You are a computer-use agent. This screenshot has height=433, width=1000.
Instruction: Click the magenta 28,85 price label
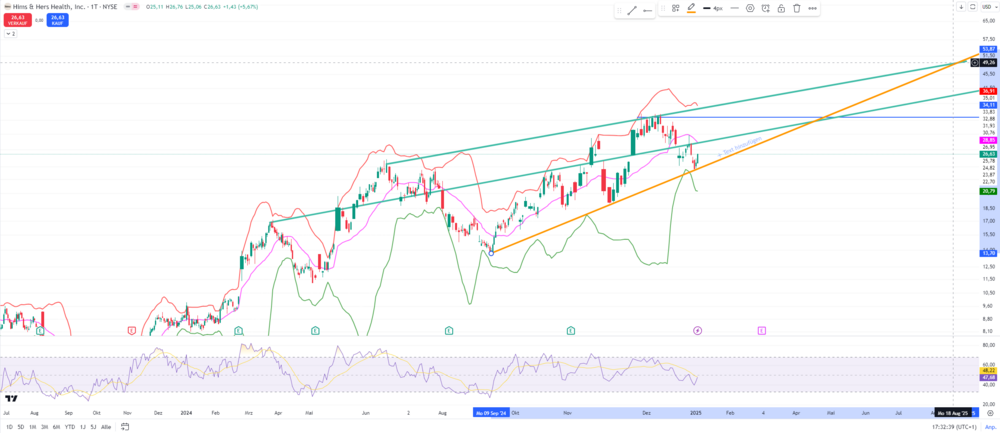(989, 140)
